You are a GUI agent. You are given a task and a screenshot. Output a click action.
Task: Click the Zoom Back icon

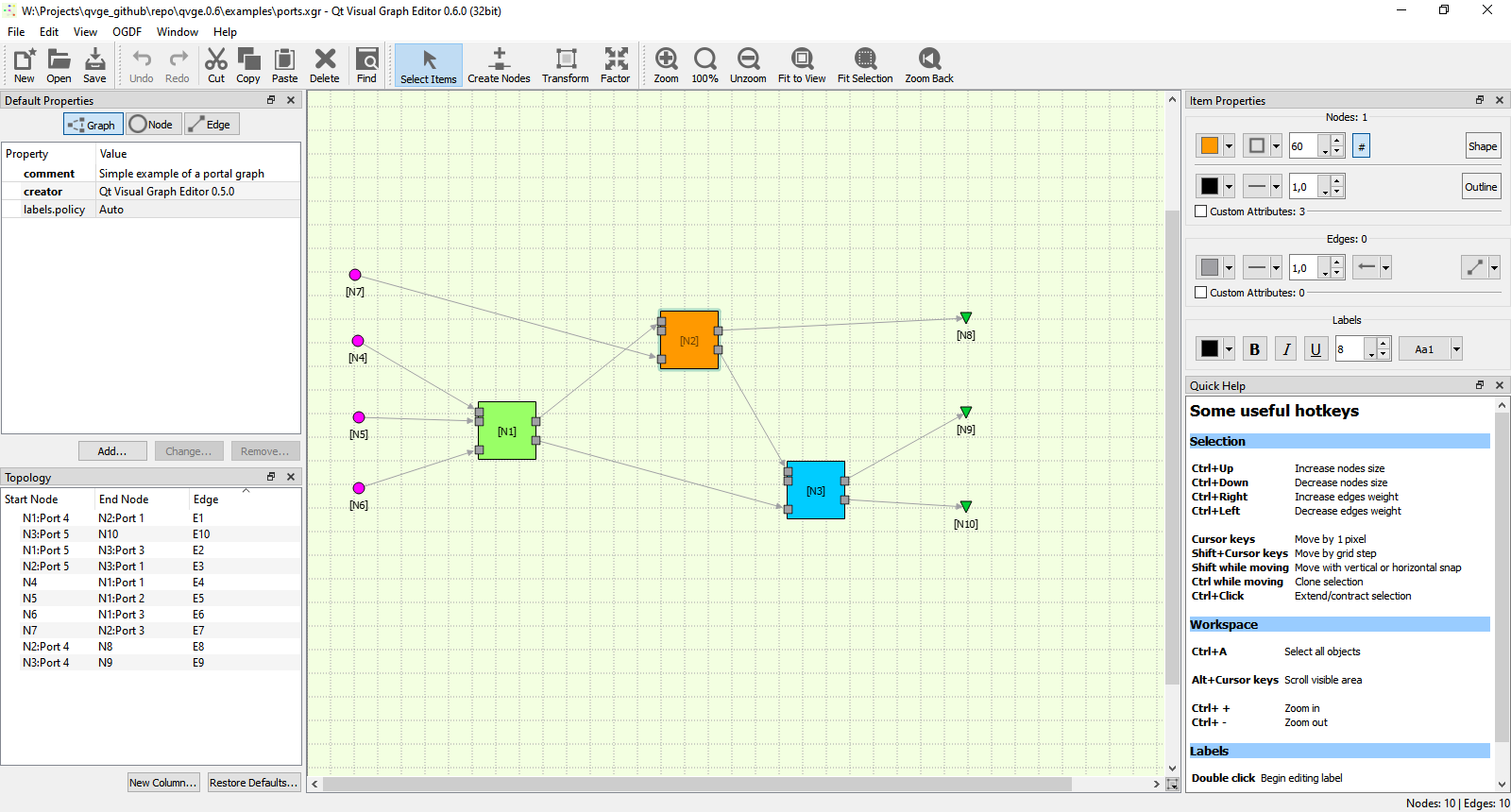click(928, 65)
